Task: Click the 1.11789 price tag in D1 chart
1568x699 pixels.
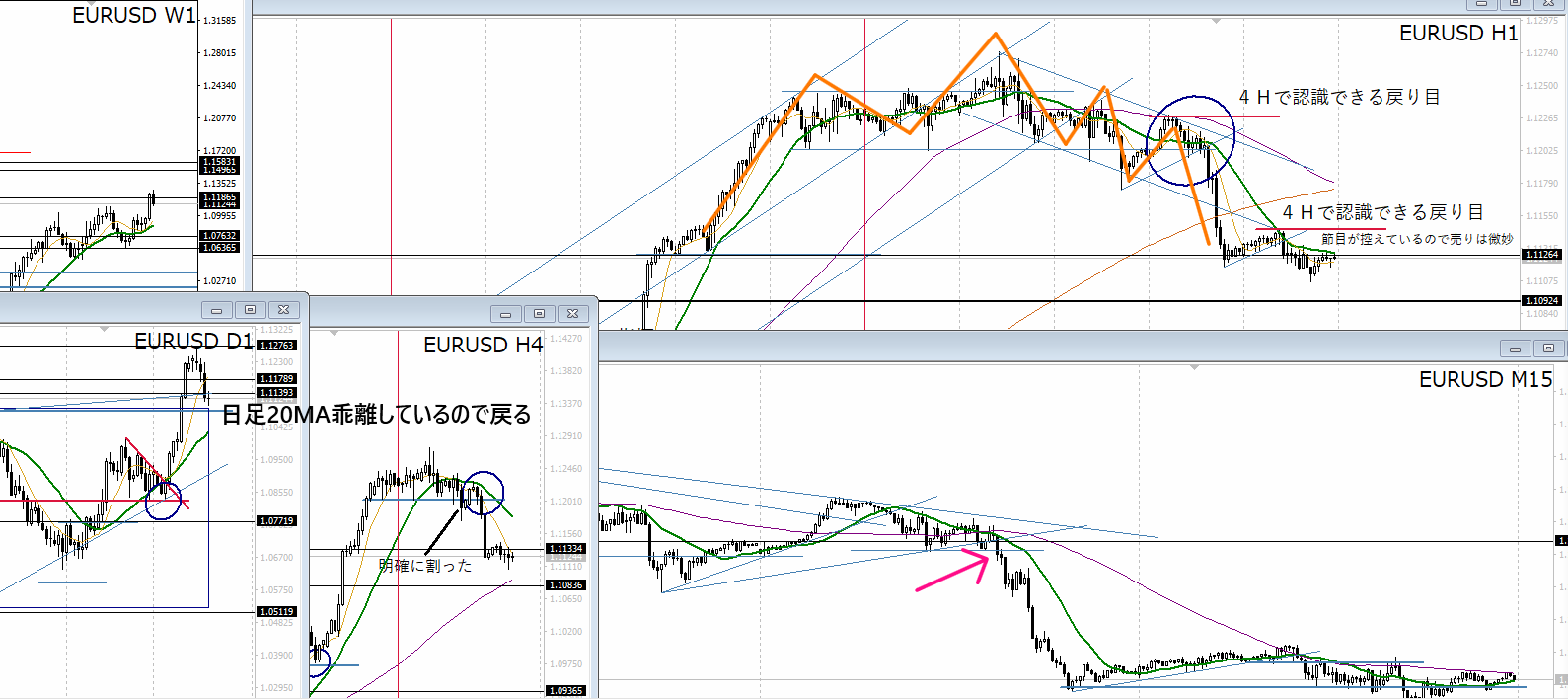Action: coord(276,379)
